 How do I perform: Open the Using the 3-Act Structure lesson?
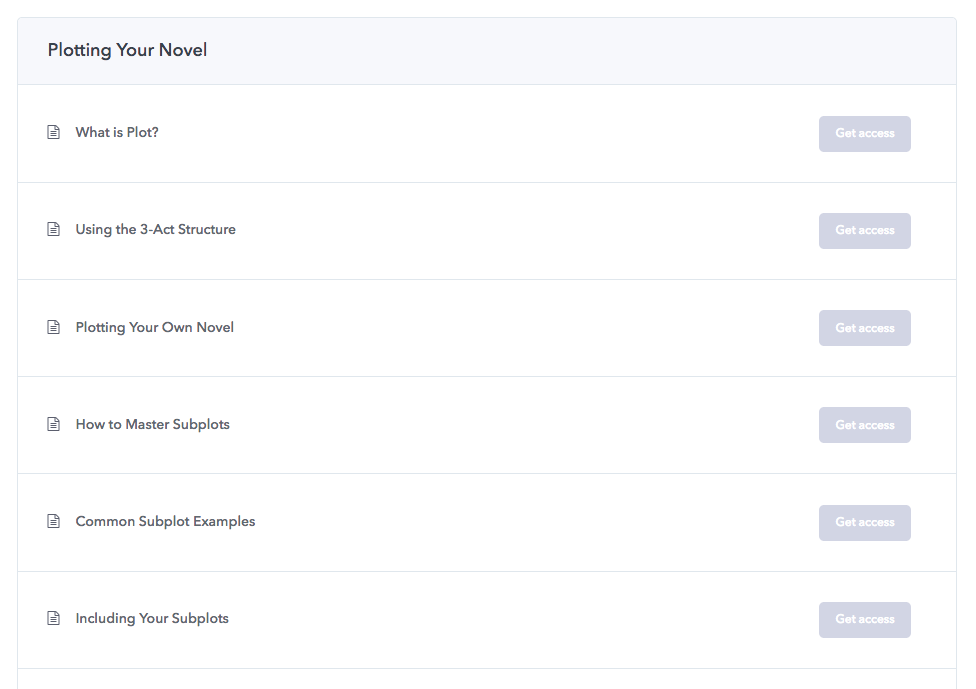coord(156,229)
